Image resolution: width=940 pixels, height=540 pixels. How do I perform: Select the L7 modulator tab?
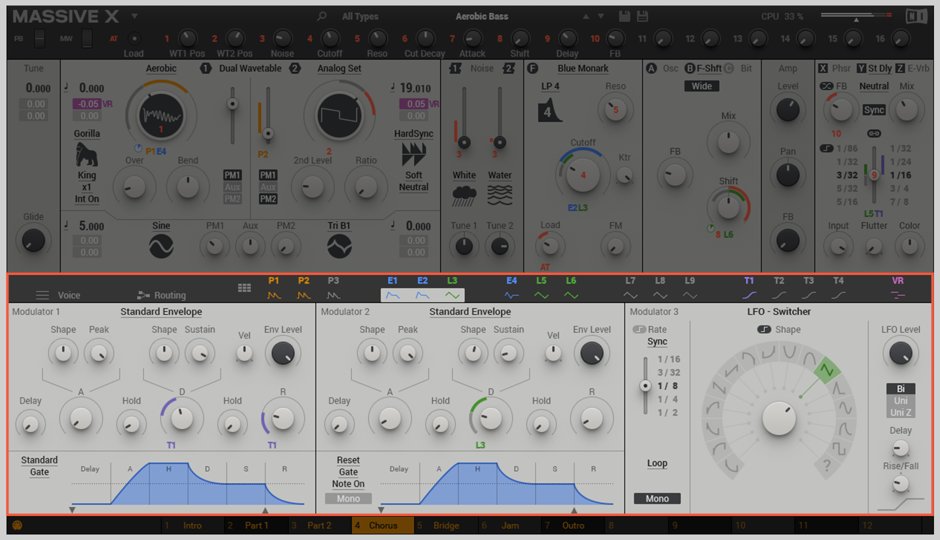tap(630, 289)
